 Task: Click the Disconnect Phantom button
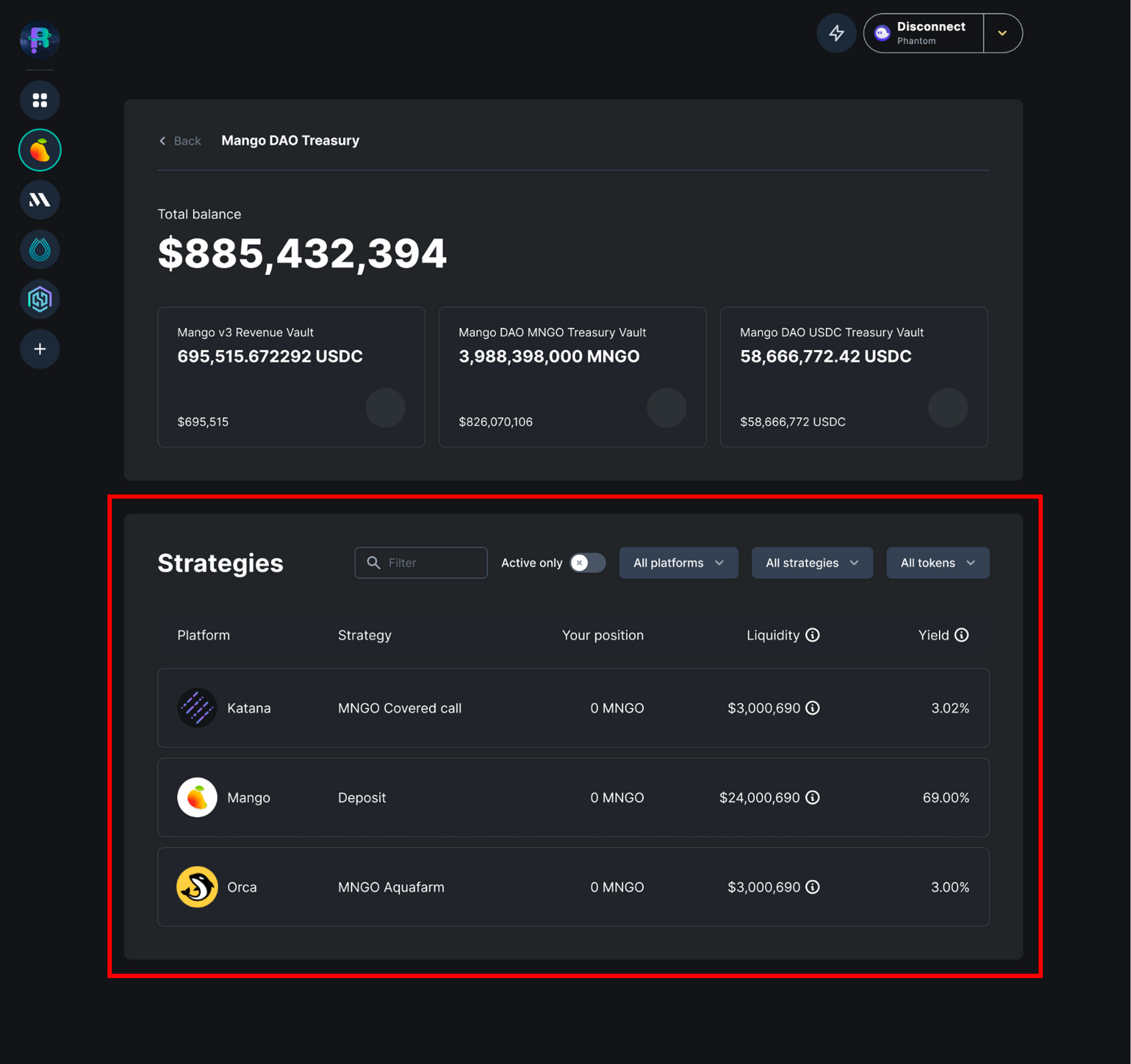pyautogui.click(x=923, y=33)
